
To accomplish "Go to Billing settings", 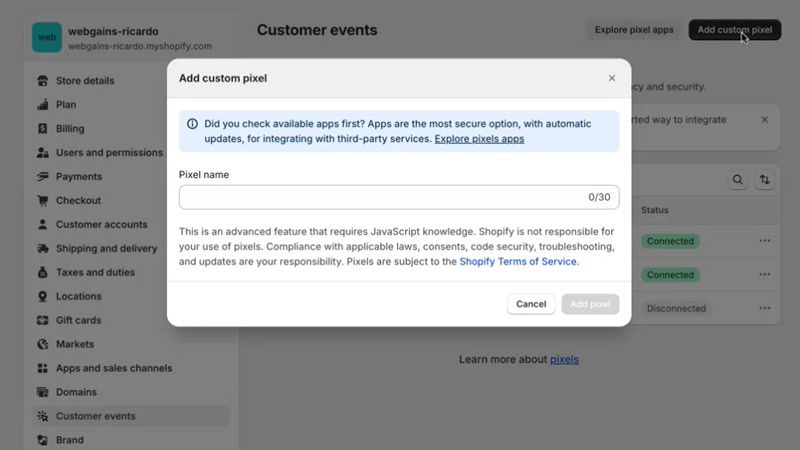I will [x=70, y=129].
